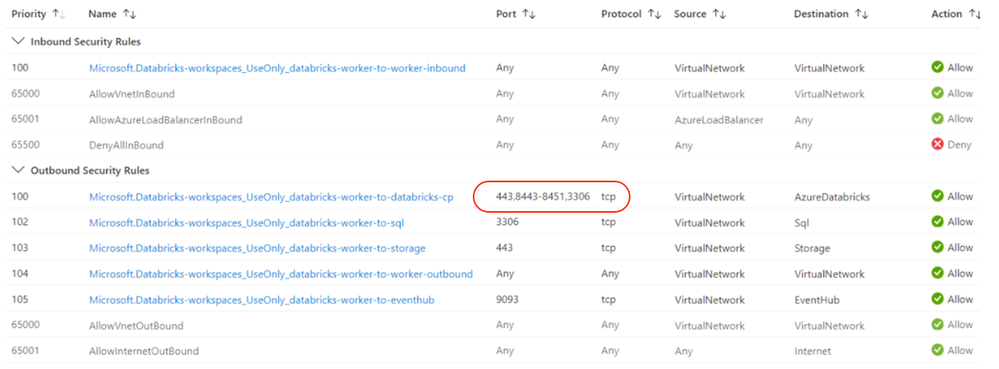999x369 pixels.
Task: Sort by Destination column arrows
Action: click(x=862, y=13)
